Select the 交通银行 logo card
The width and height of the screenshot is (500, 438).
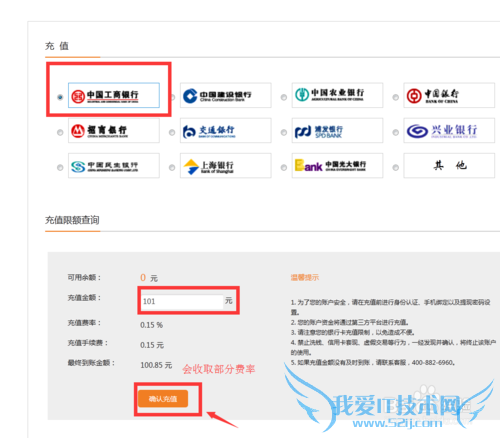coord(226,130)
